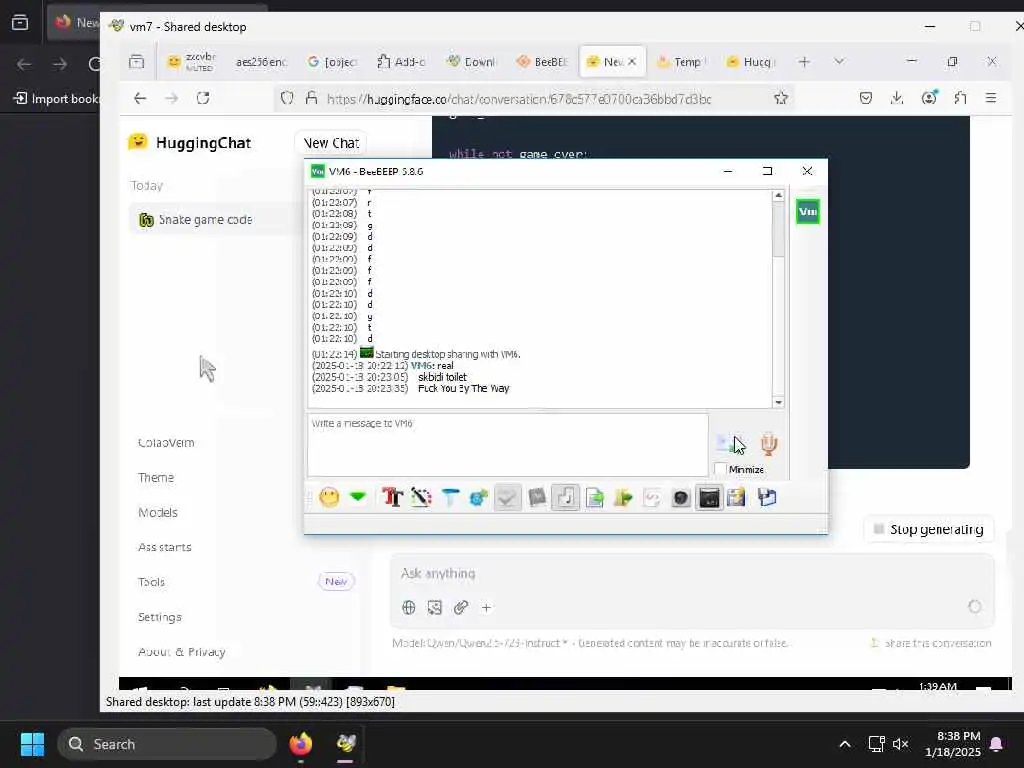This screenshot has width=1024, height=768.
Task: Switch to the BeeBEEP browser tab
Action: (x=541, y=61)
